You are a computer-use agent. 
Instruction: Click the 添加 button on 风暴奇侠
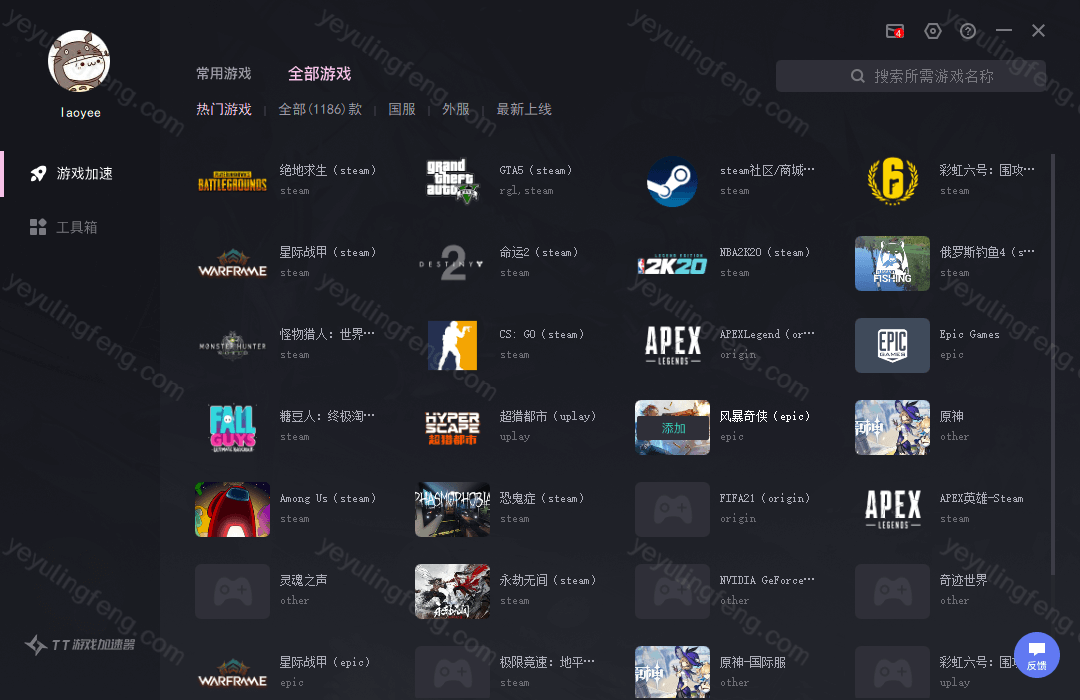point(673,428)
